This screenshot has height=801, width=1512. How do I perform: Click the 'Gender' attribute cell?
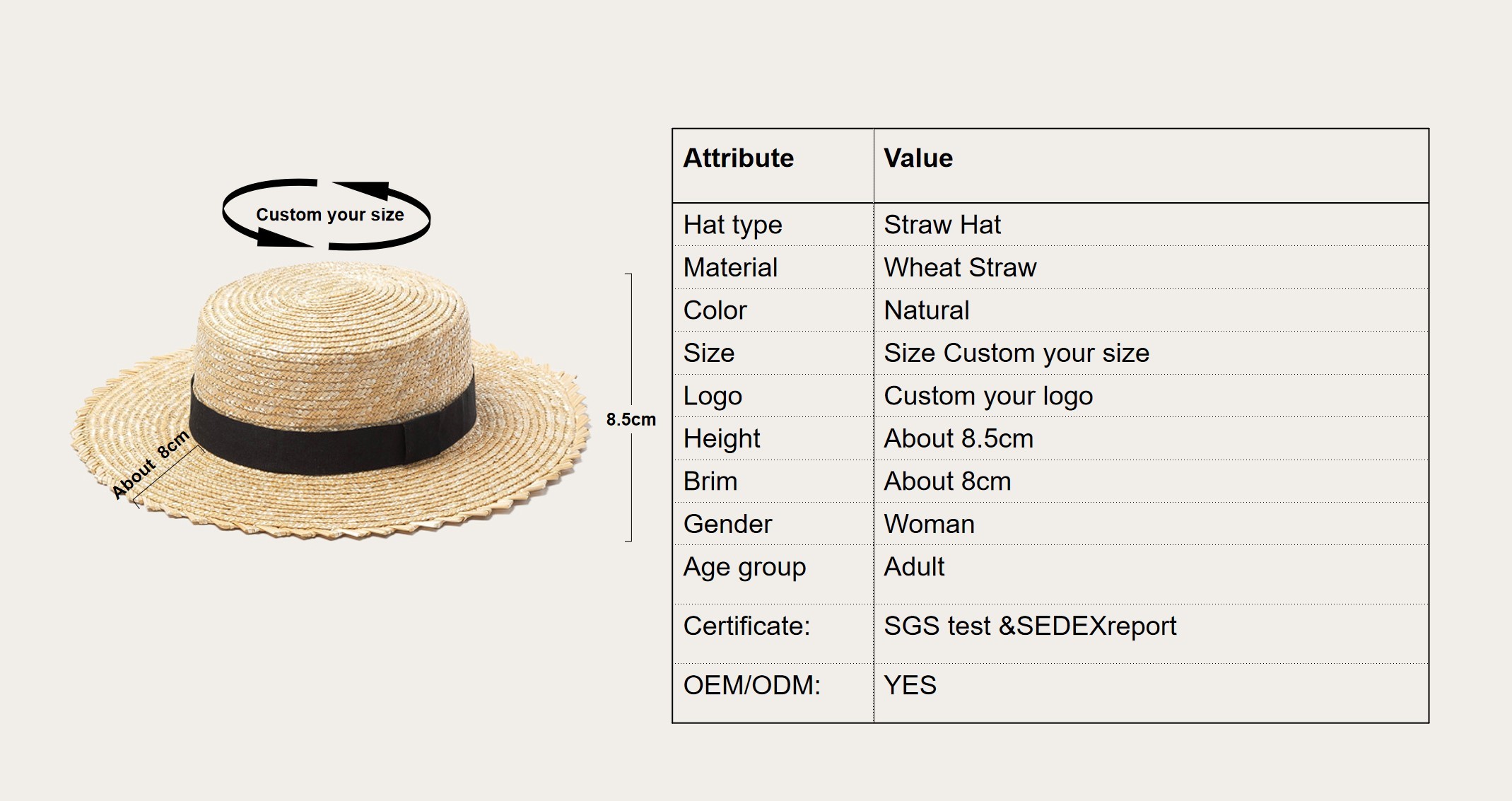coord(773,524)
